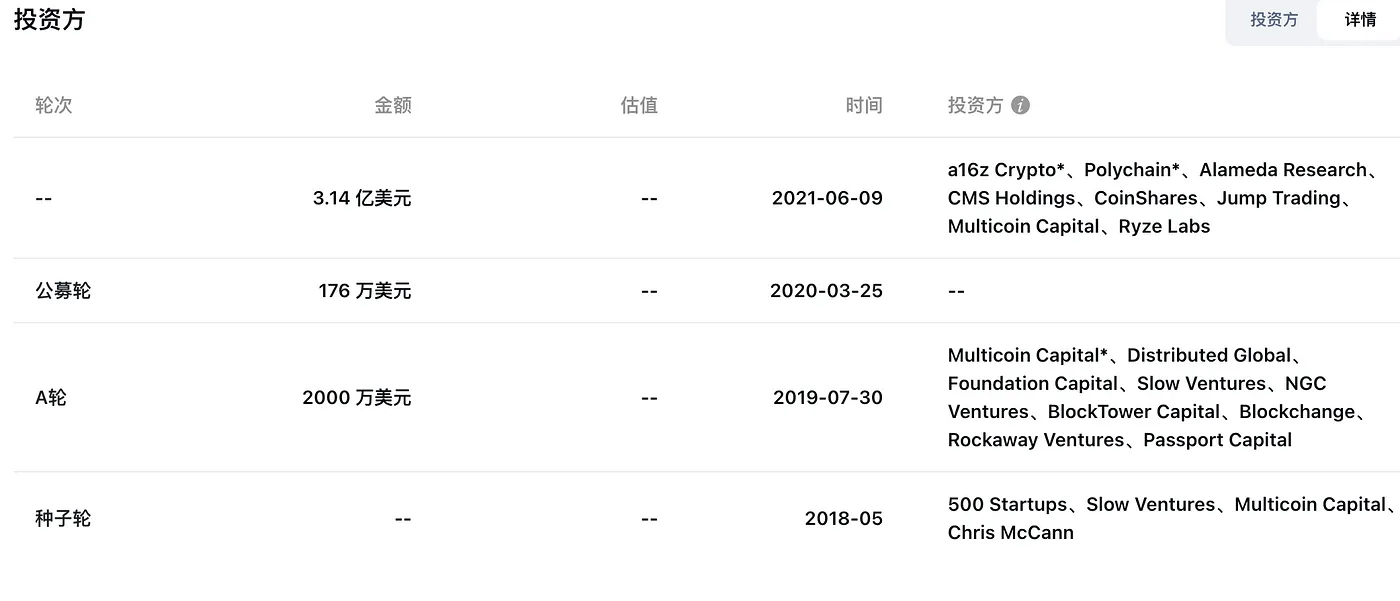This screenshot has width=1400, height=601.
Task: Click the 轮次 column header
Action: tap(54, 105)
